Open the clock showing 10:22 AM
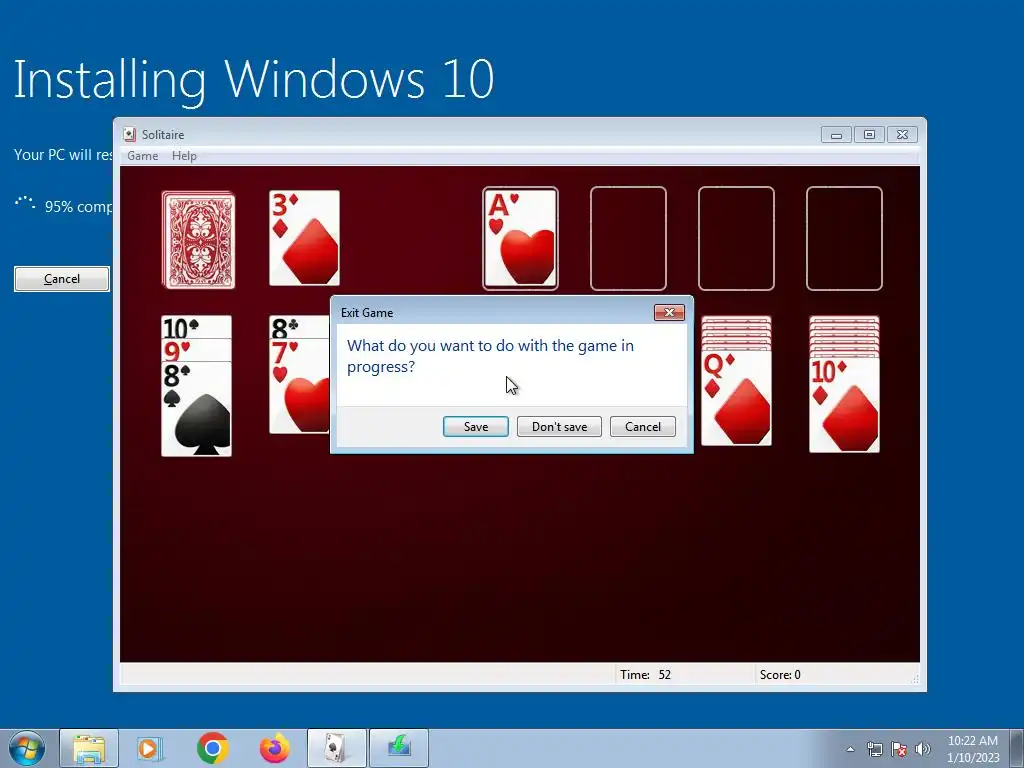The width and height of the screenshot is (1024, 768). (973, 749)
